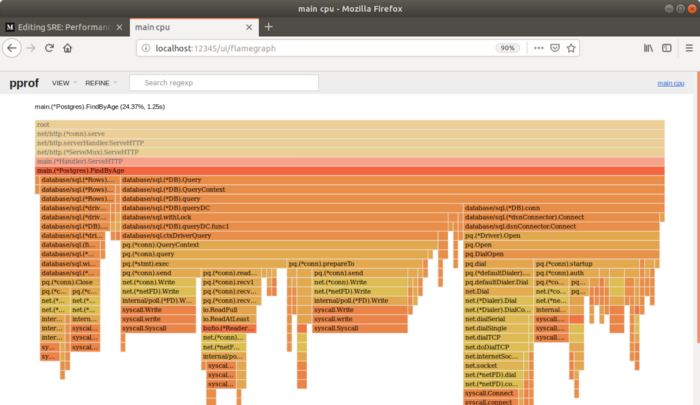Select 'net.dialSingle' flame bar
The height and width of the screenshot is (405, 700).
pos(496,328)
